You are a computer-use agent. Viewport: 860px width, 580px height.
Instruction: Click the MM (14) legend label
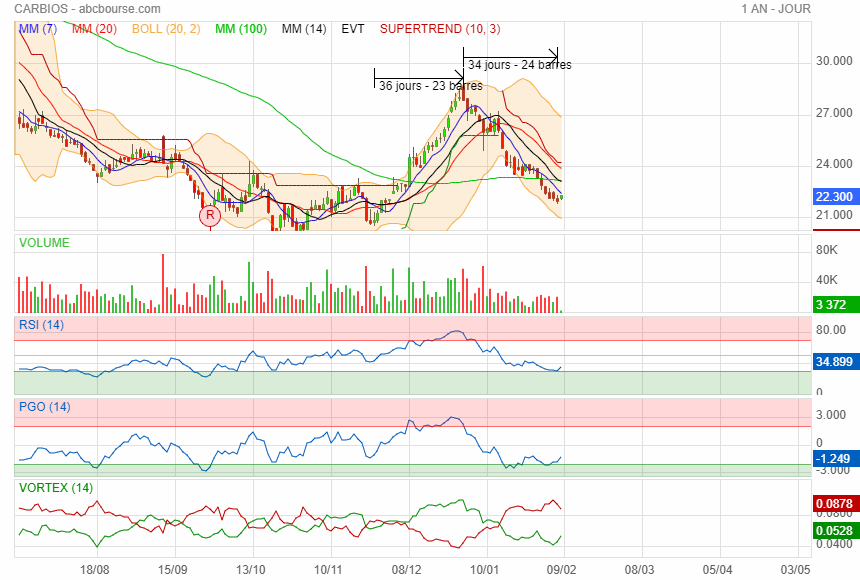coord(304,29)
